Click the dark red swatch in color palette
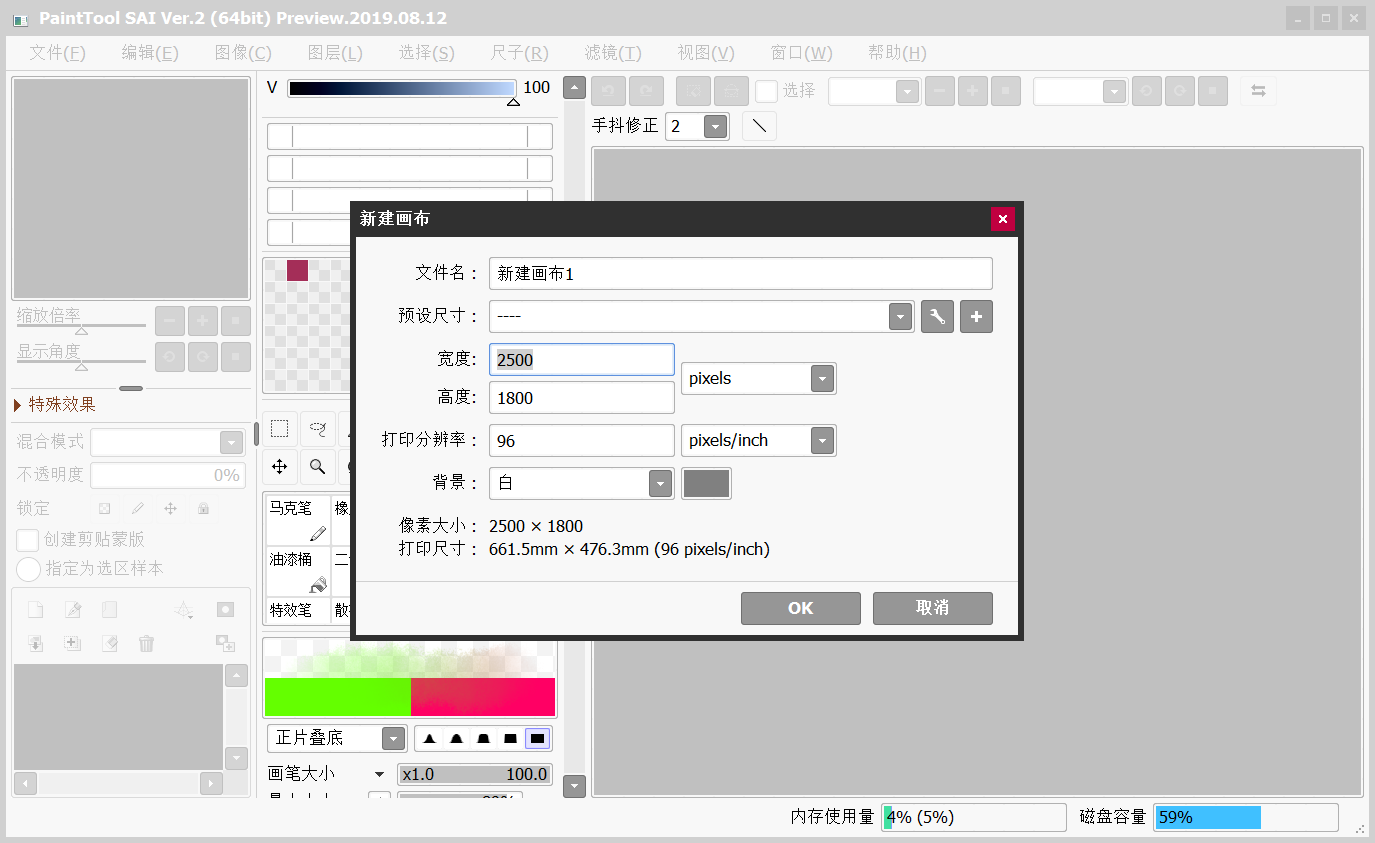This screenshot has width=1375, height=843. [x=297, y=270]
